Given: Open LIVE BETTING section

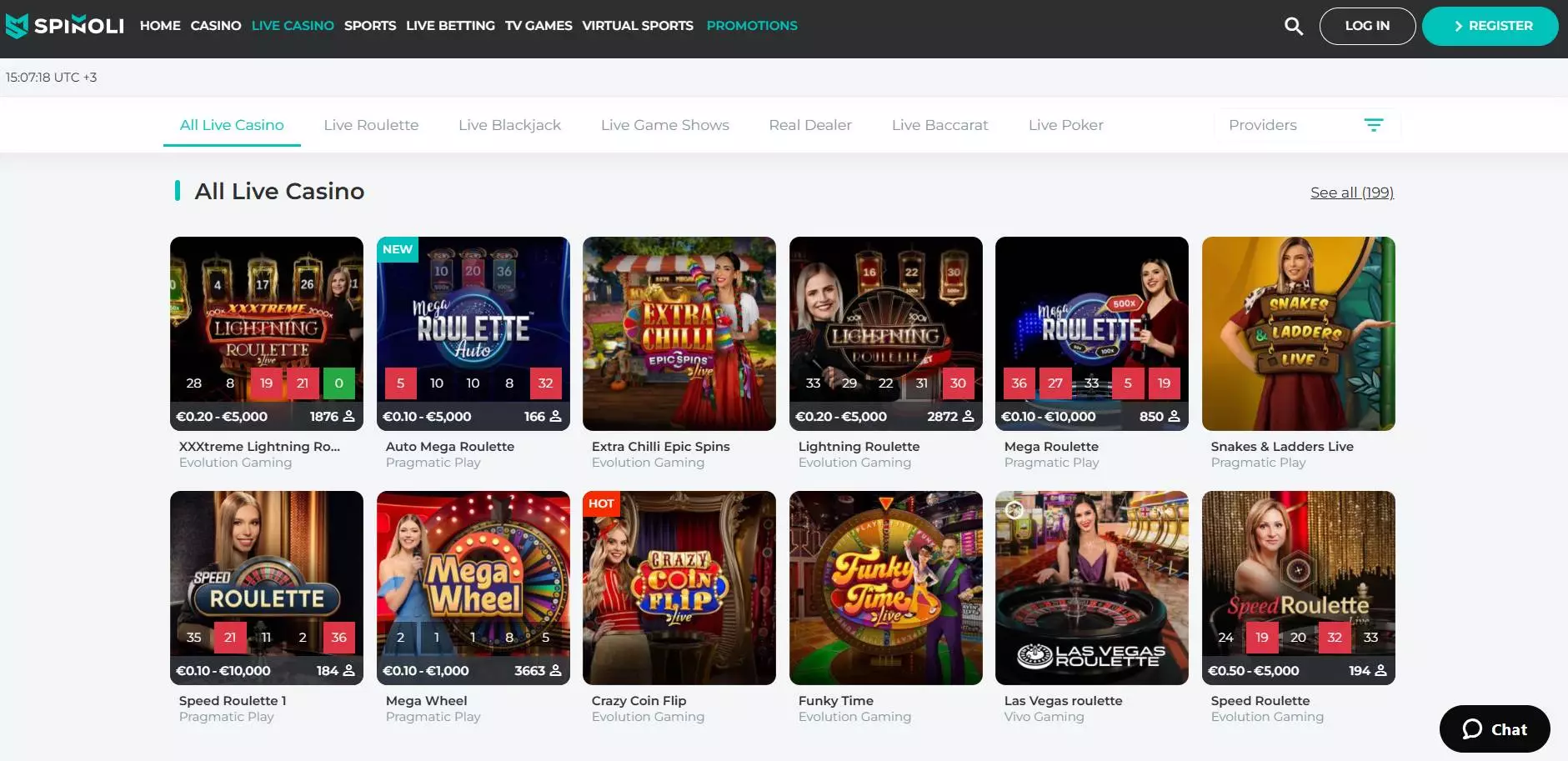Looking at the screenshot, I should (x=450, y=26).
